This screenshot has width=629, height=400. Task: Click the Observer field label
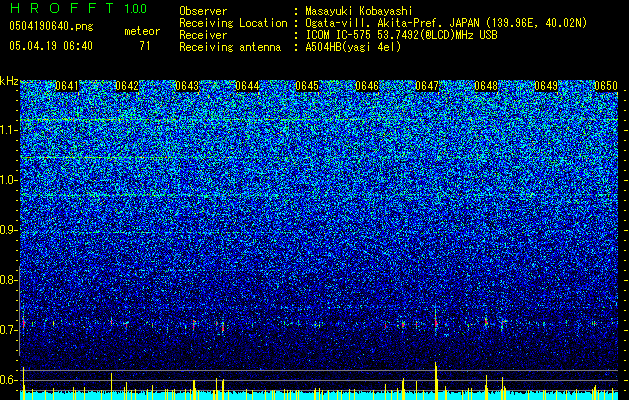tap(203, 11)
